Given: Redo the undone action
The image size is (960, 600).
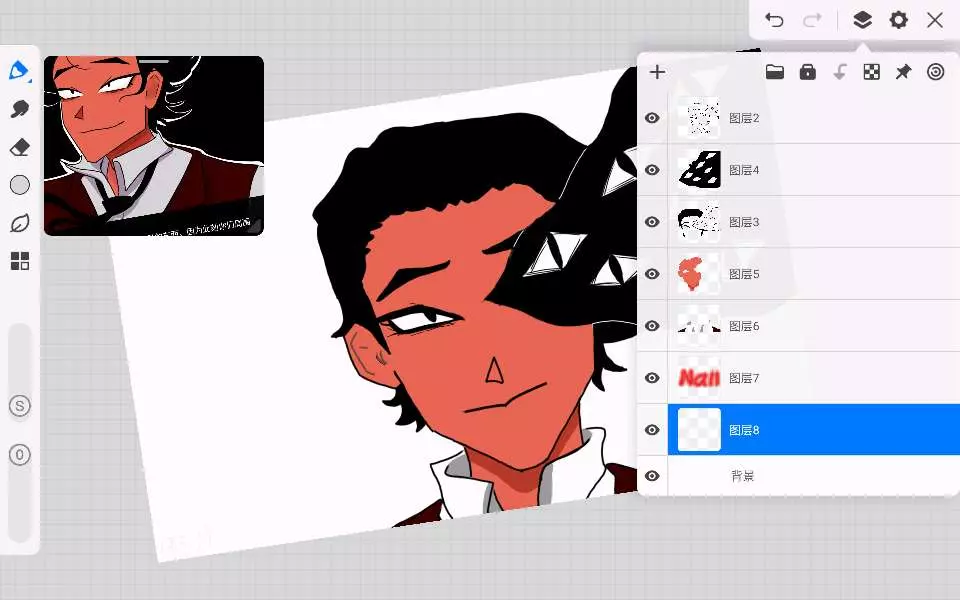Looking at the screenshot, I should (x=812, y=20).
